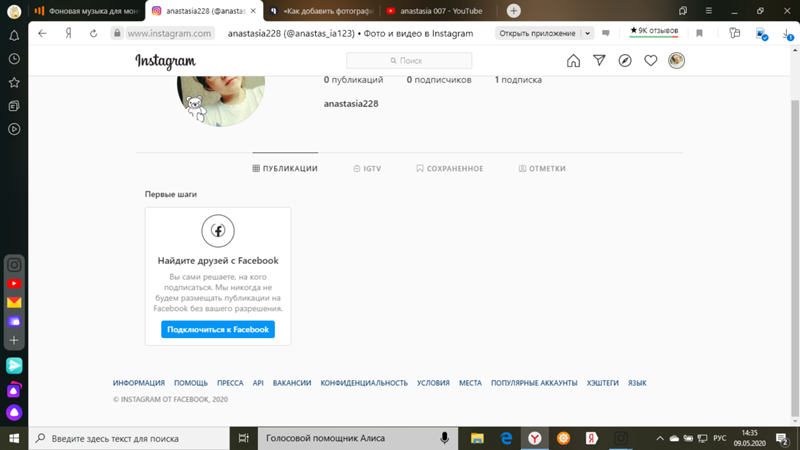The height and width of the screenshot is (450, 800).
Task: Open favorites star icon in sidebar
Action: point(14,83)
